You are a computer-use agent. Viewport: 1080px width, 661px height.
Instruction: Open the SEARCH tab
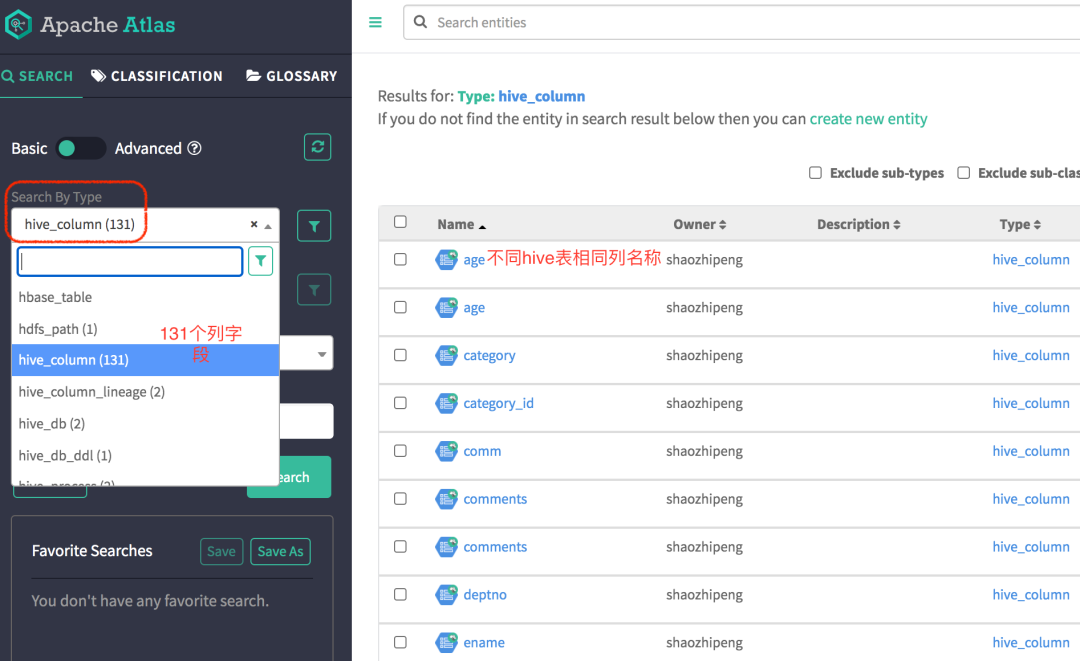click(38, 76)
